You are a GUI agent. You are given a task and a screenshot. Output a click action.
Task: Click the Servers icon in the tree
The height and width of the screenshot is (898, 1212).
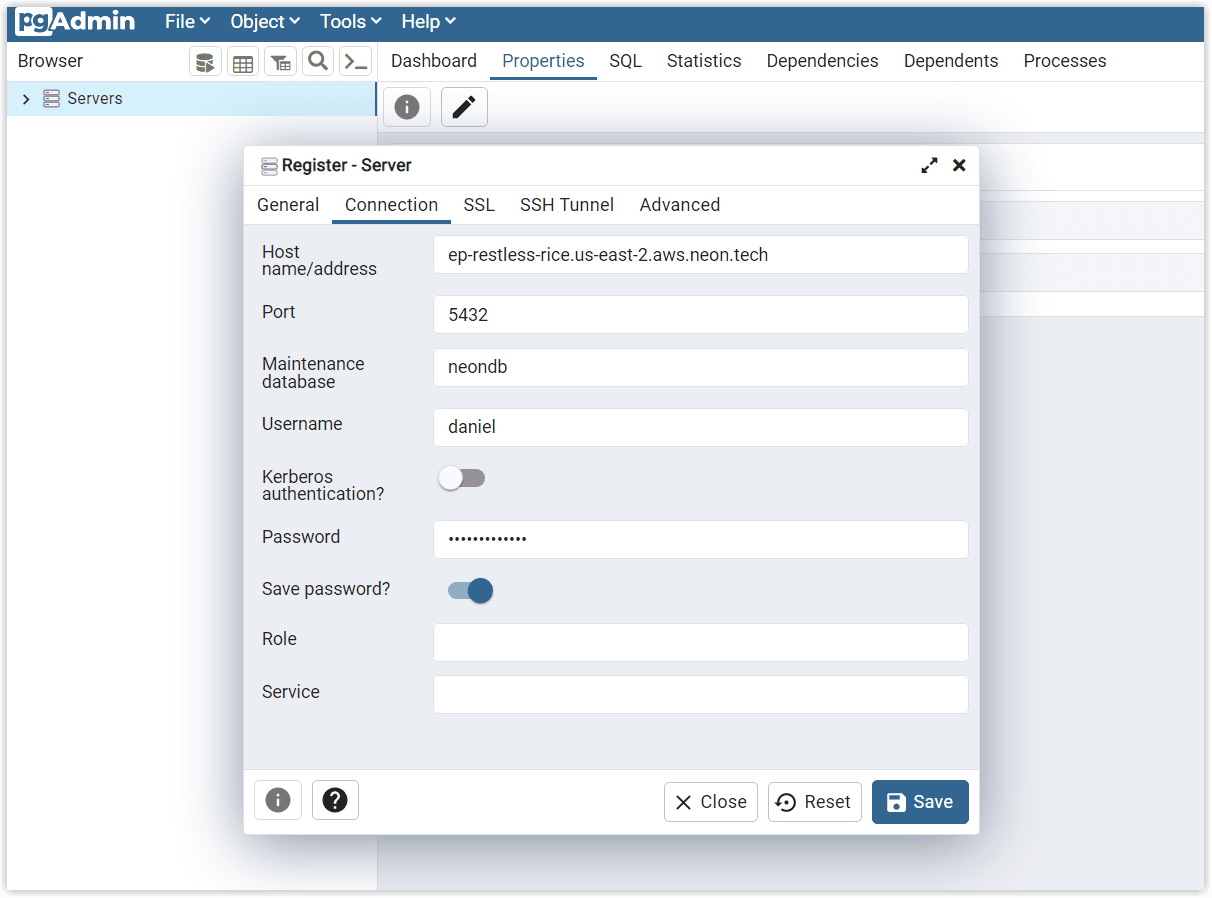[x=52, y=99]
